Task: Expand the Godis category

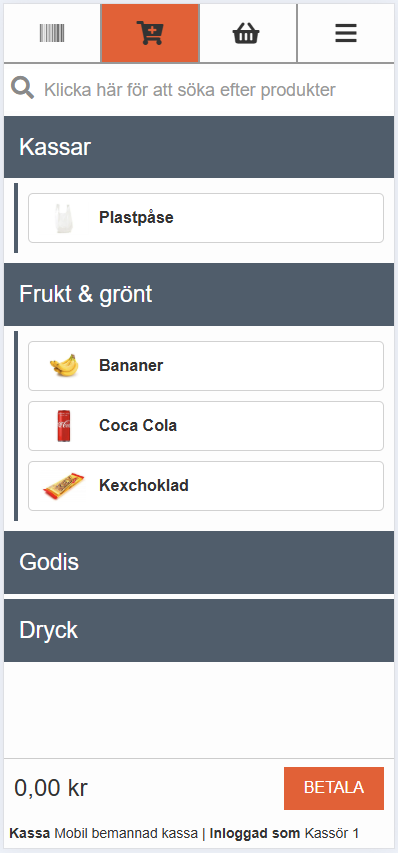Action: pos(199,562)
